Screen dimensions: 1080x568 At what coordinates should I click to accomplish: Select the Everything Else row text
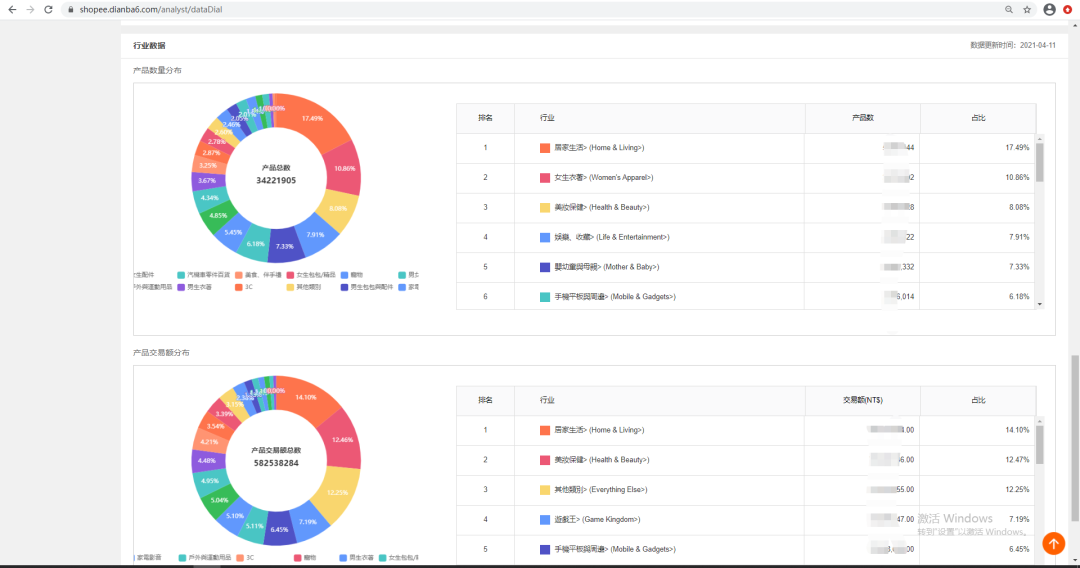pos(601,490)
